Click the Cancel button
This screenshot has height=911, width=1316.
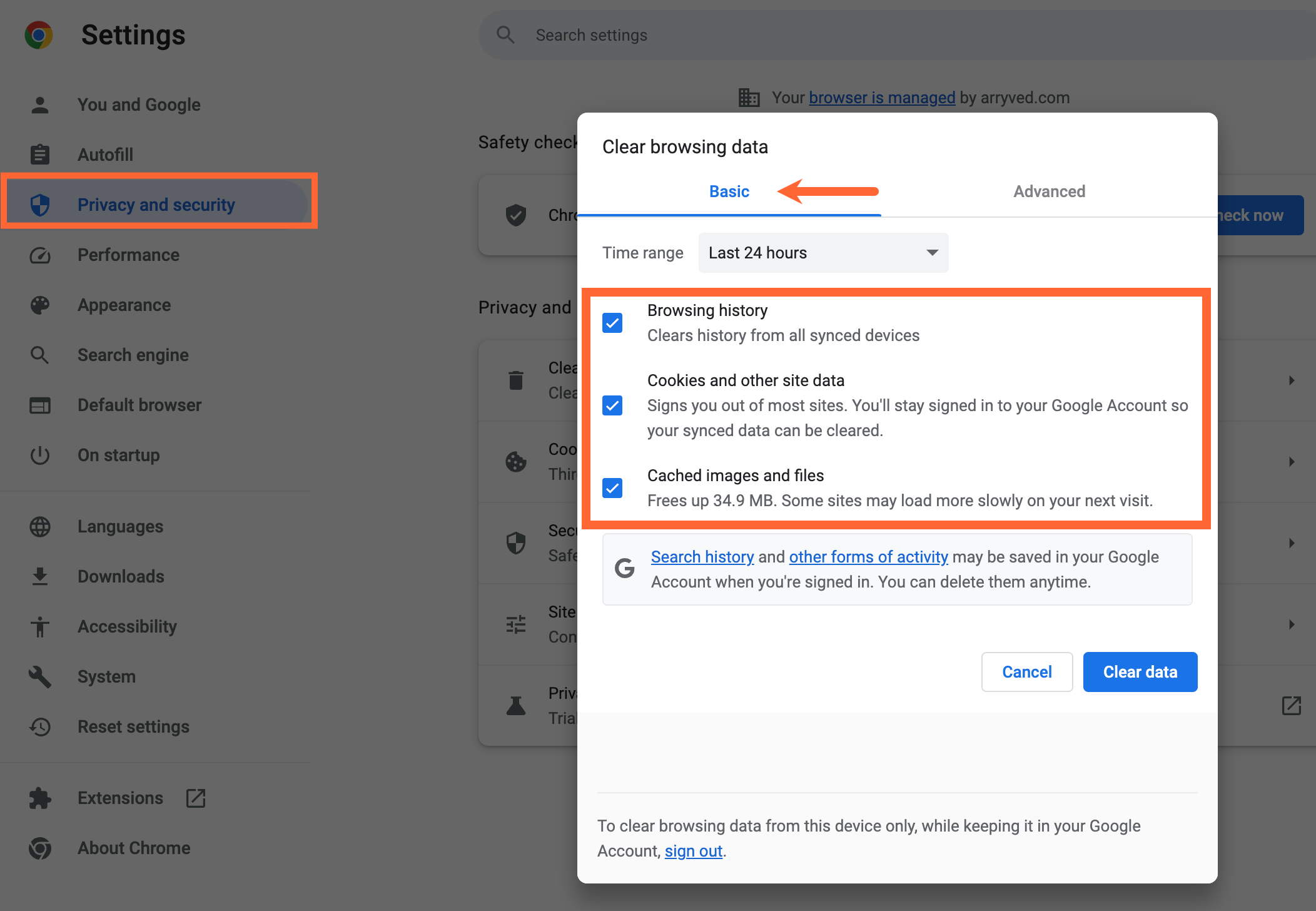click(1027, 672)
